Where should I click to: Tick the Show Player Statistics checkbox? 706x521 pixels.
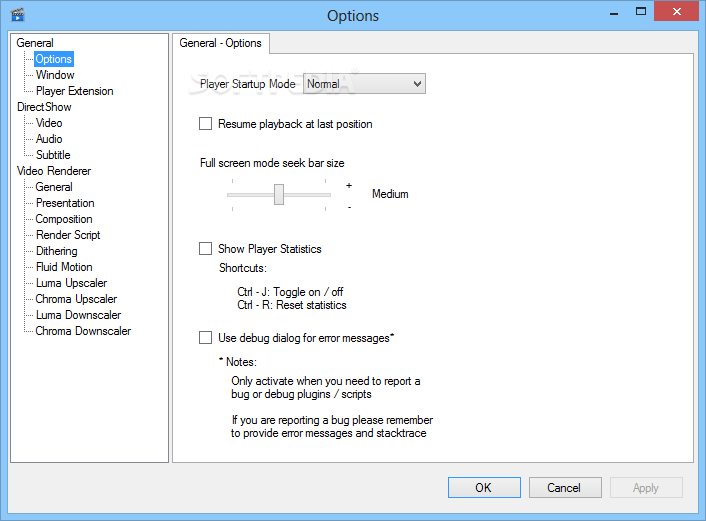pos(205,249)
